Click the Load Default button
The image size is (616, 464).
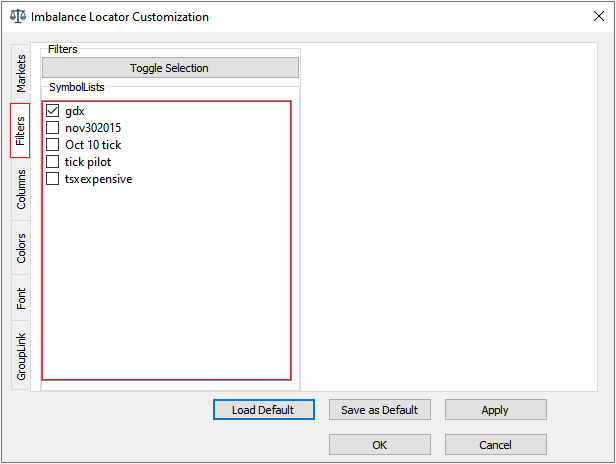pos(263,410)
